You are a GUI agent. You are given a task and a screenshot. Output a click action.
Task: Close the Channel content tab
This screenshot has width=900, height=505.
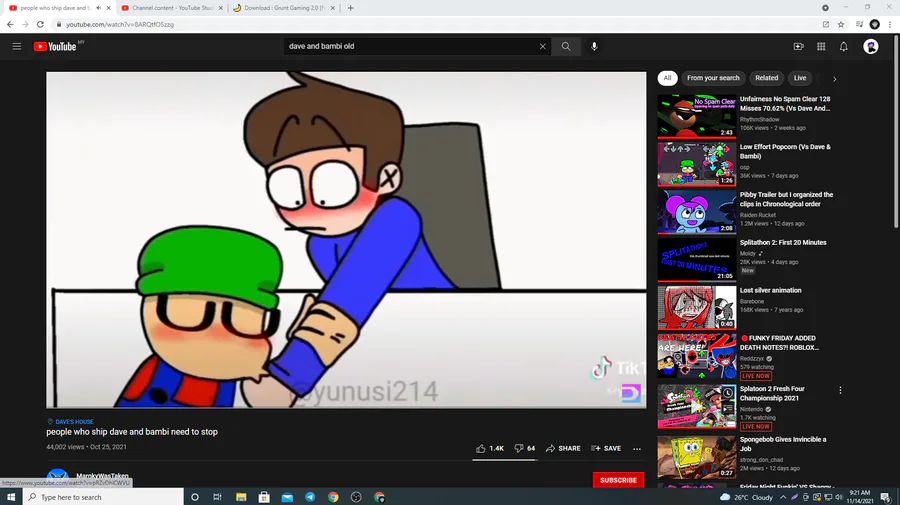220,8
